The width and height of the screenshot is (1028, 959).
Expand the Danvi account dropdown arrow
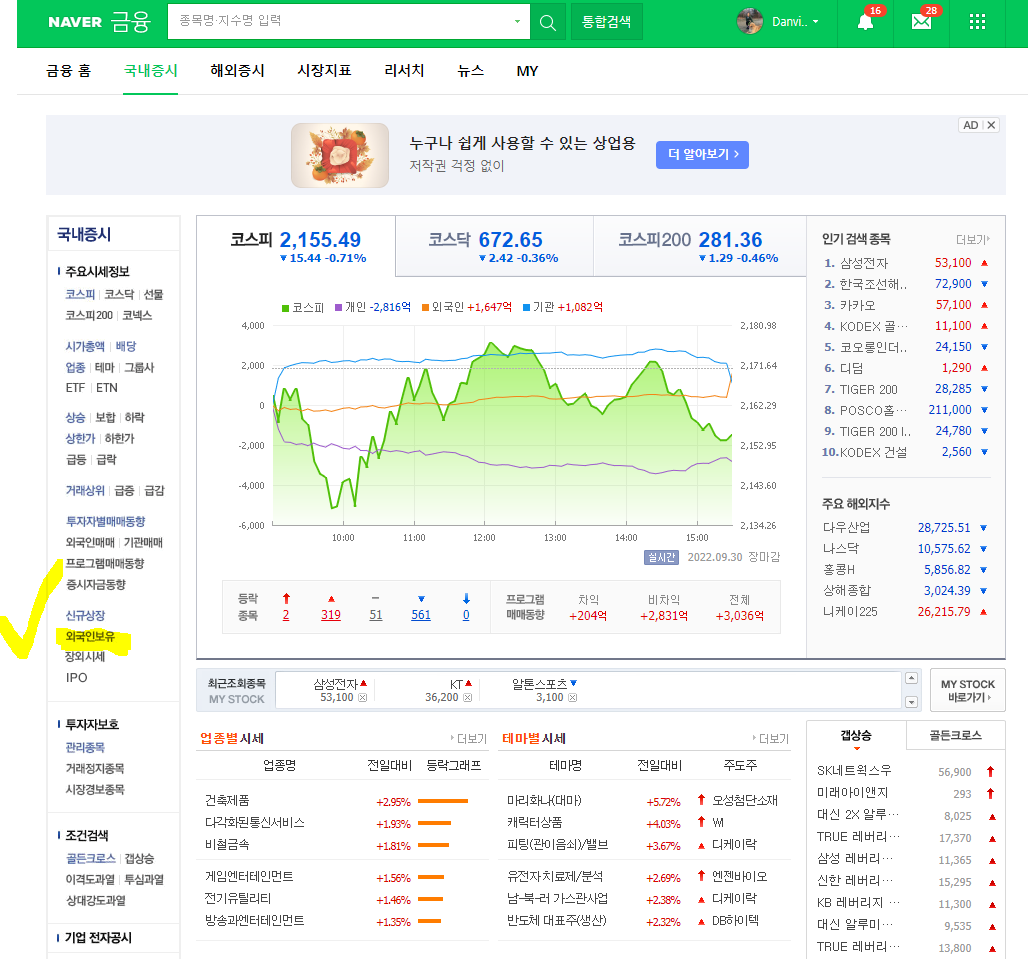click(x=816, y=22)
